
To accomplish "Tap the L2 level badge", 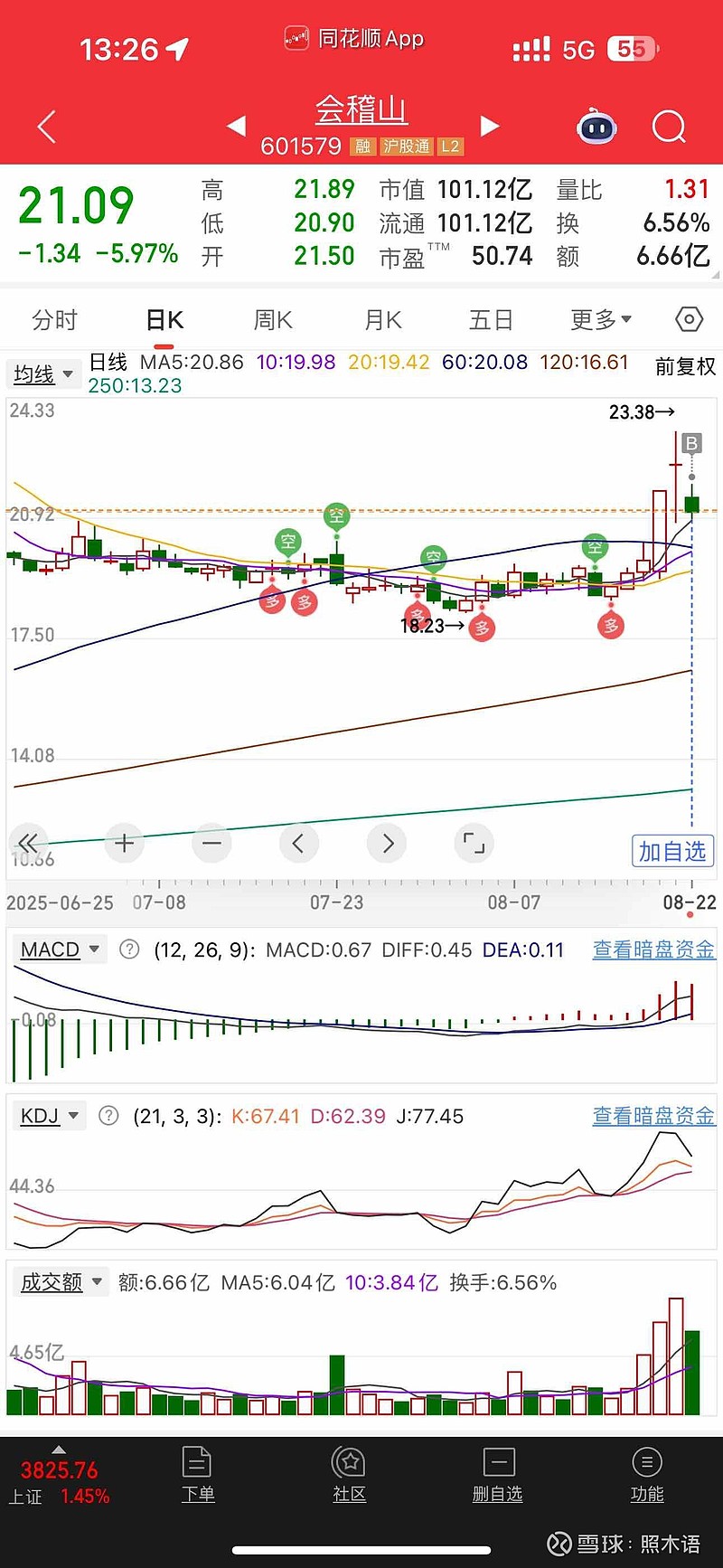I will point(450,146).
